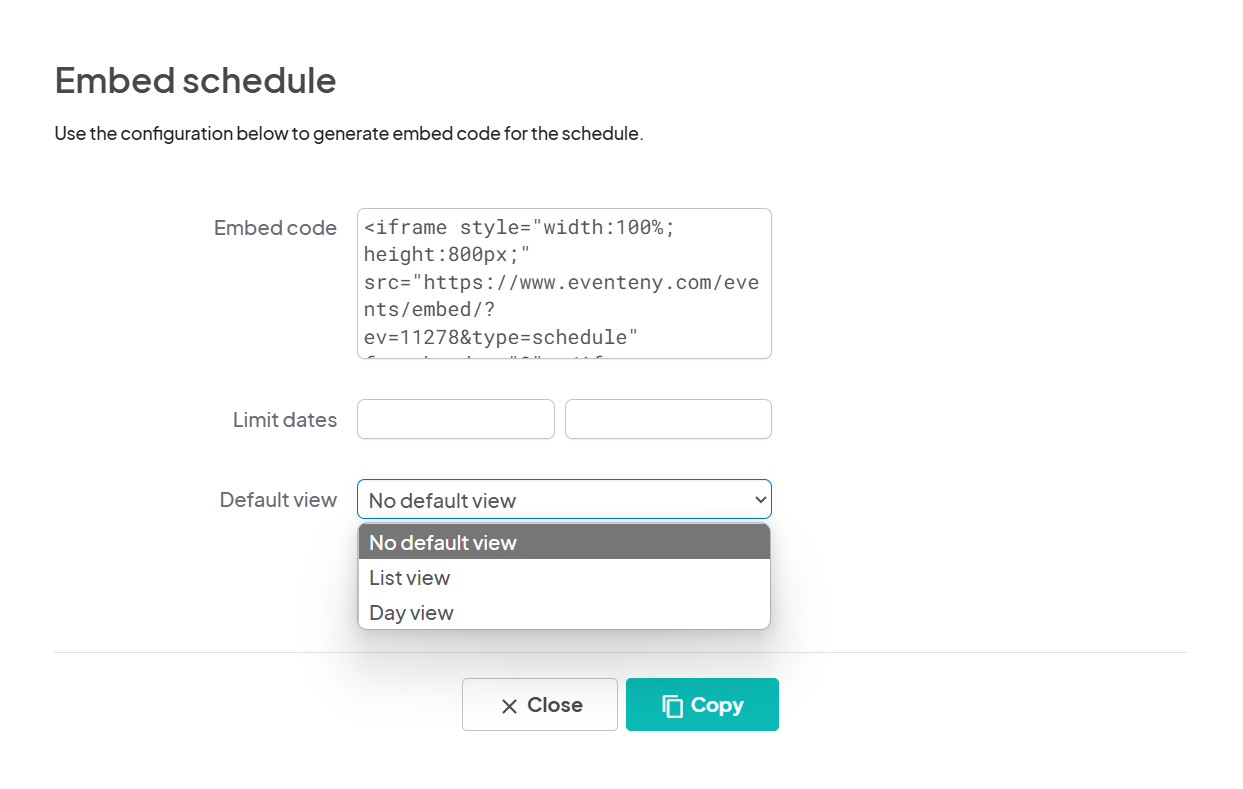
Task: Click the teal Copy button
Action: coord(702,705)
